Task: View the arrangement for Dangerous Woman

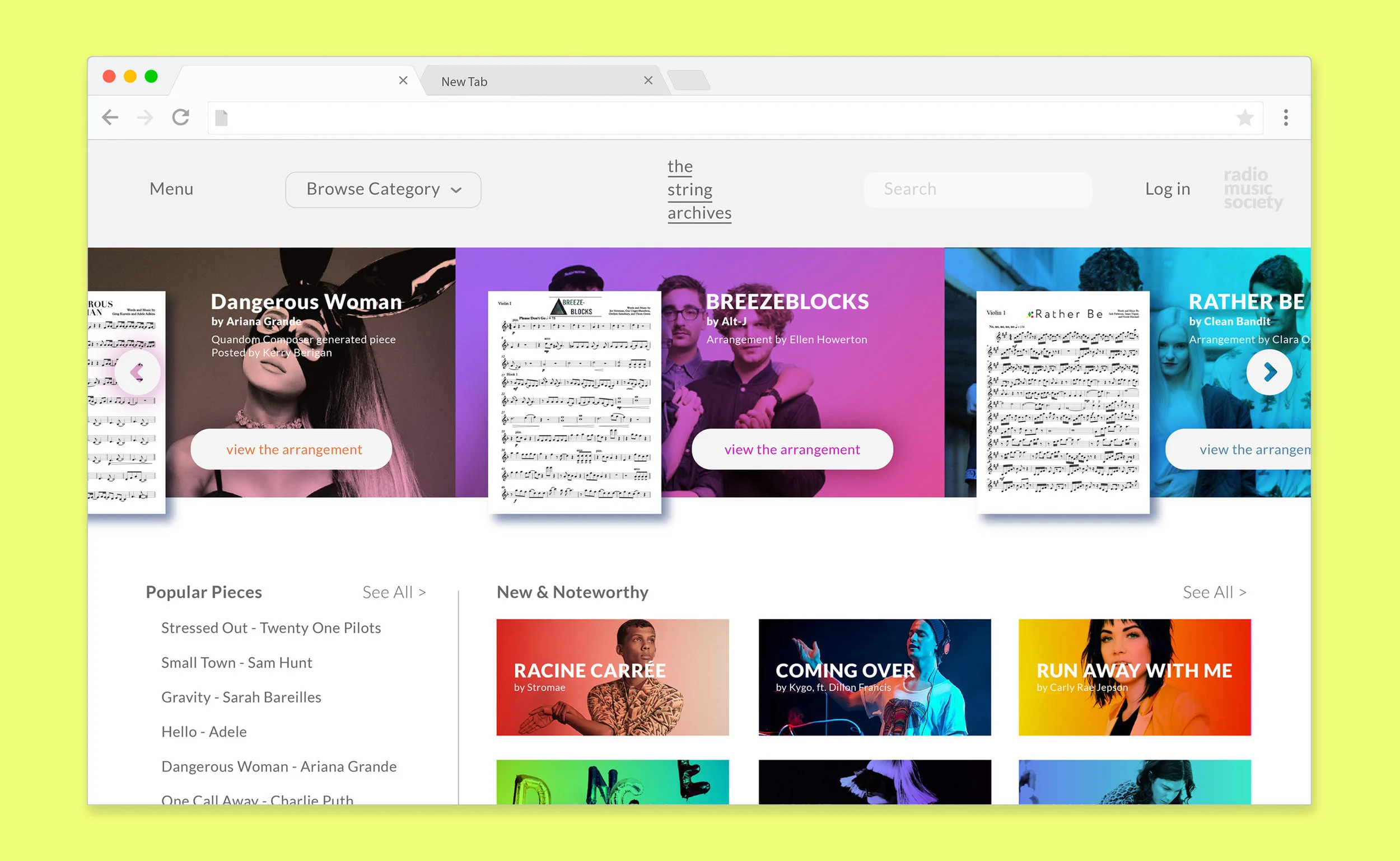Action: click(x=291, y=450)
